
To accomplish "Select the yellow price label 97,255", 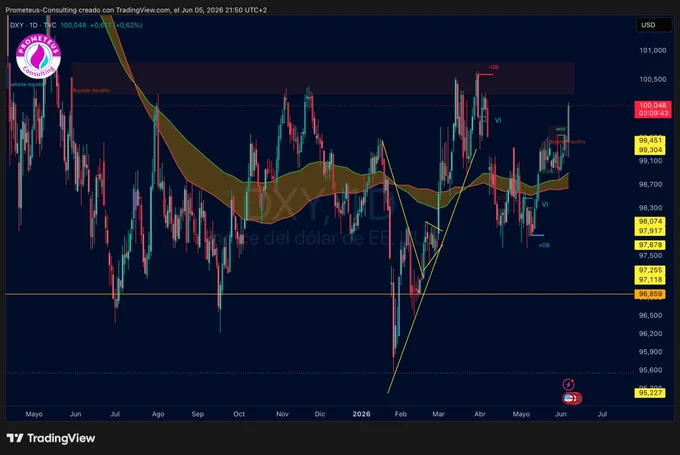I will pos(650,270).
